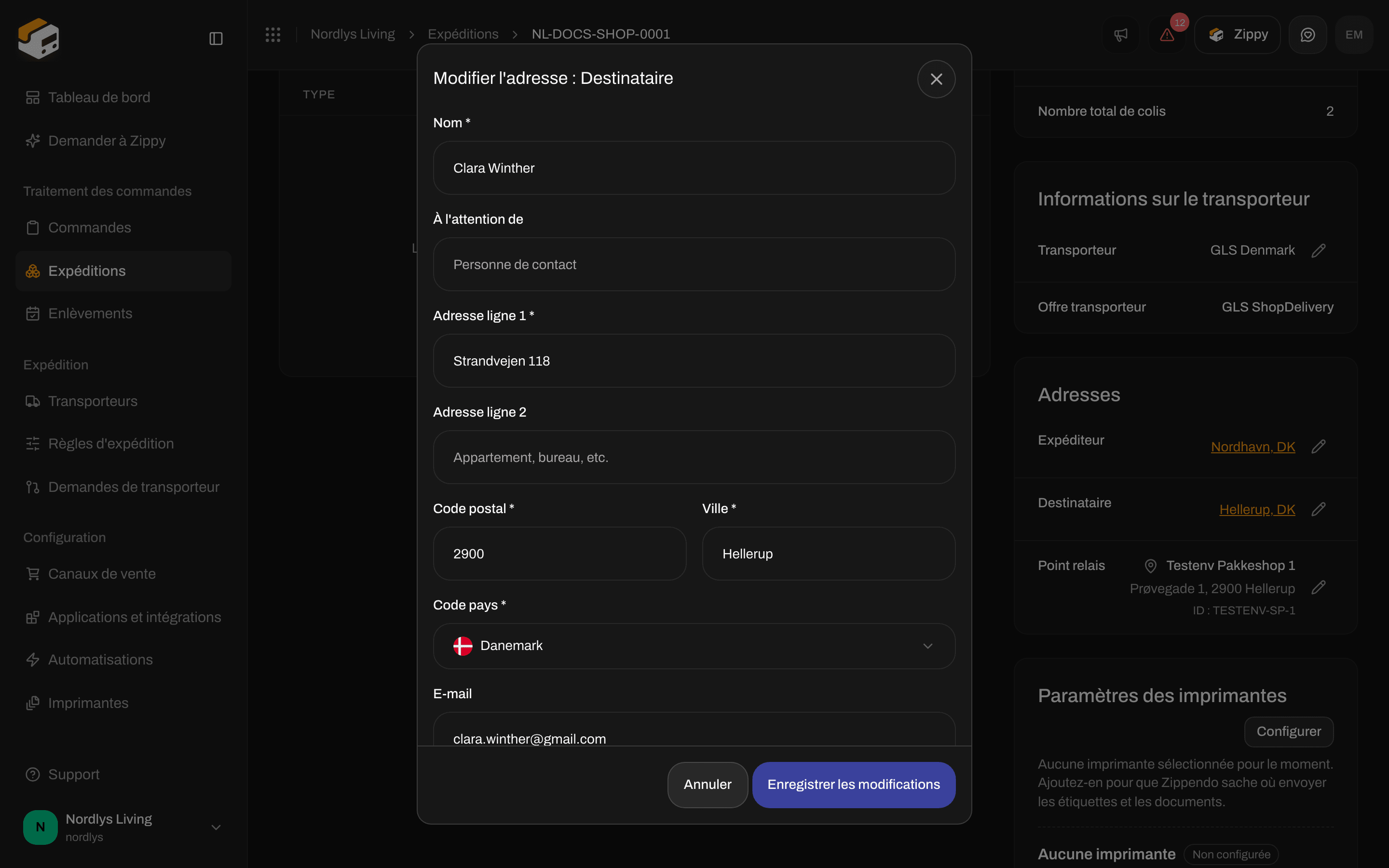Viewport: 1389px width, 868px height.
Task: Go to Commandes in sidebar
Action: (123, 228)
